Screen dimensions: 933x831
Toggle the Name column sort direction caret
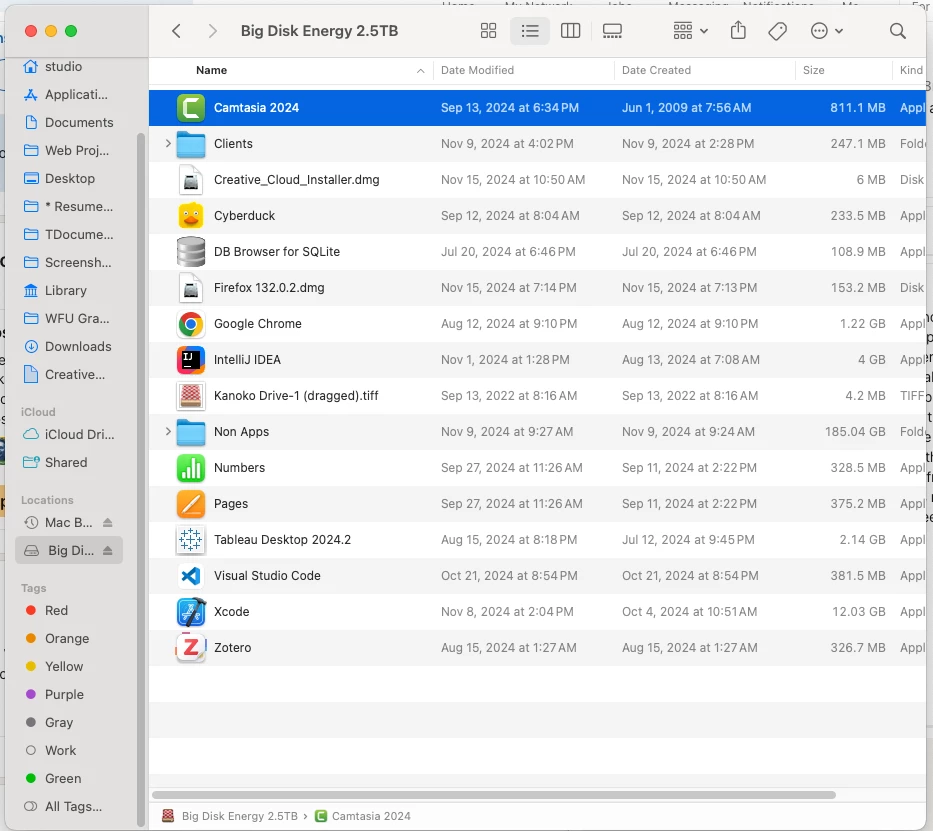pyautogui.click(x=421, y=71)
